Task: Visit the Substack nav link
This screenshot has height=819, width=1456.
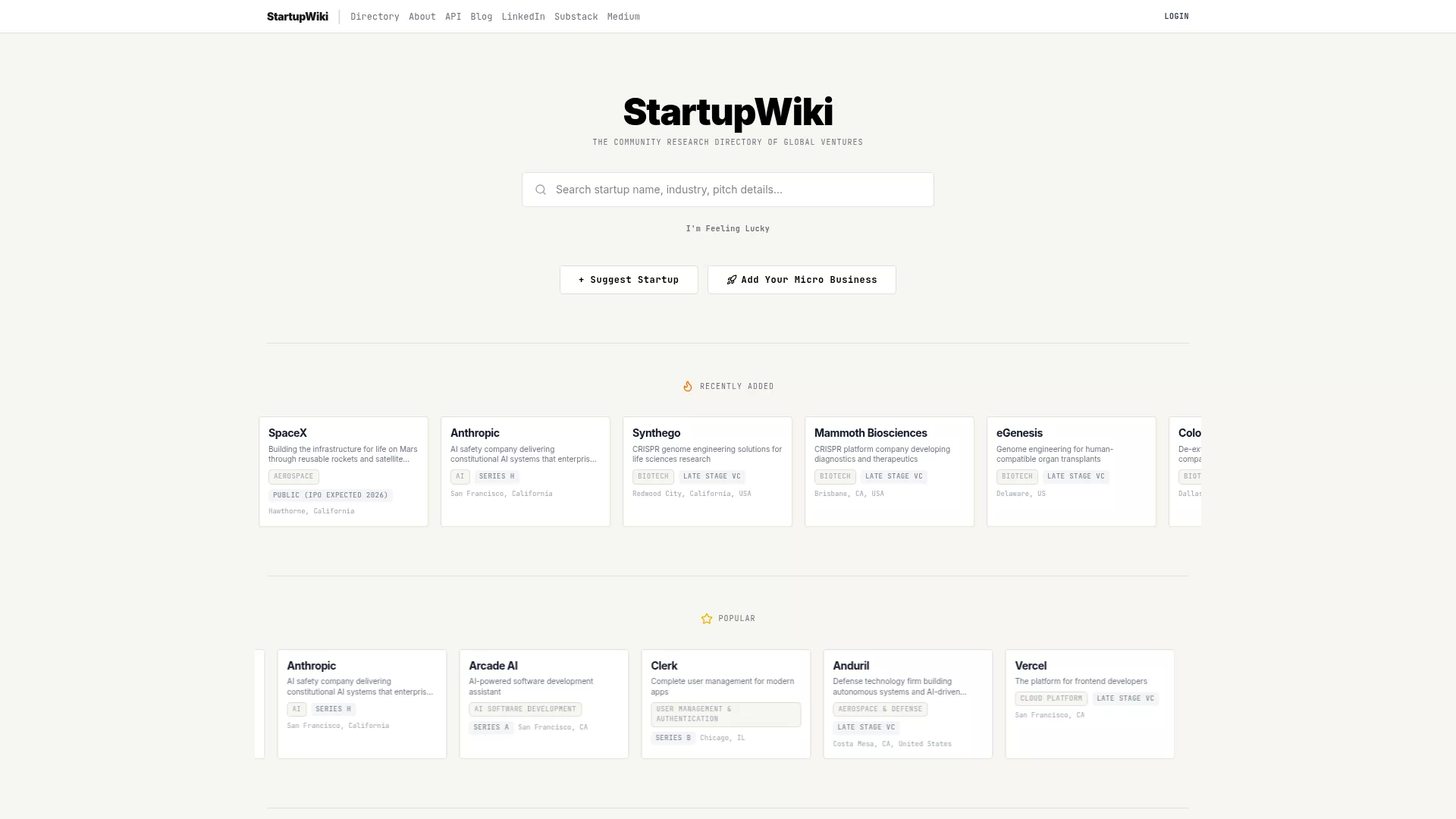Action: 576,17
